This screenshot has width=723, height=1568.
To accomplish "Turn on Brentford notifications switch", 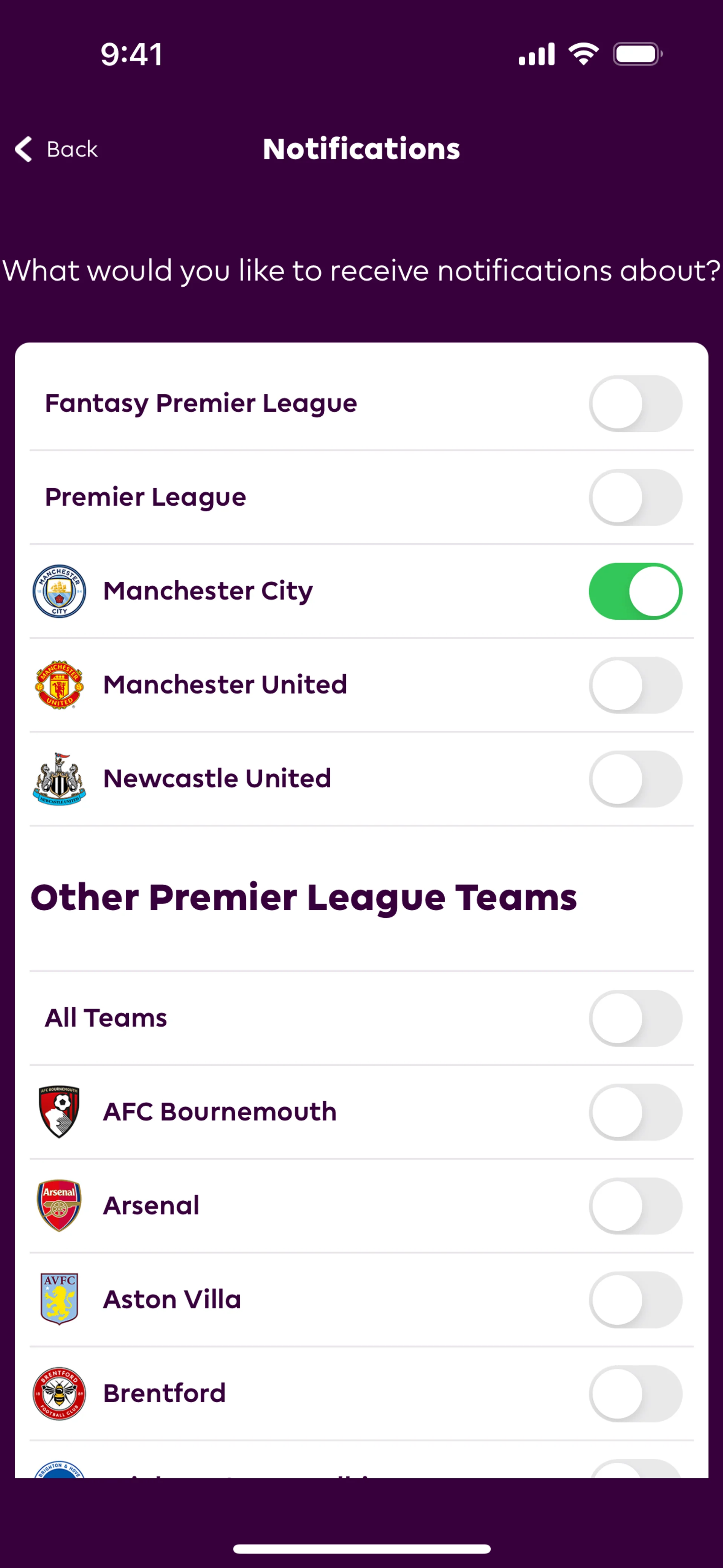I will (x=635, y=1393).
